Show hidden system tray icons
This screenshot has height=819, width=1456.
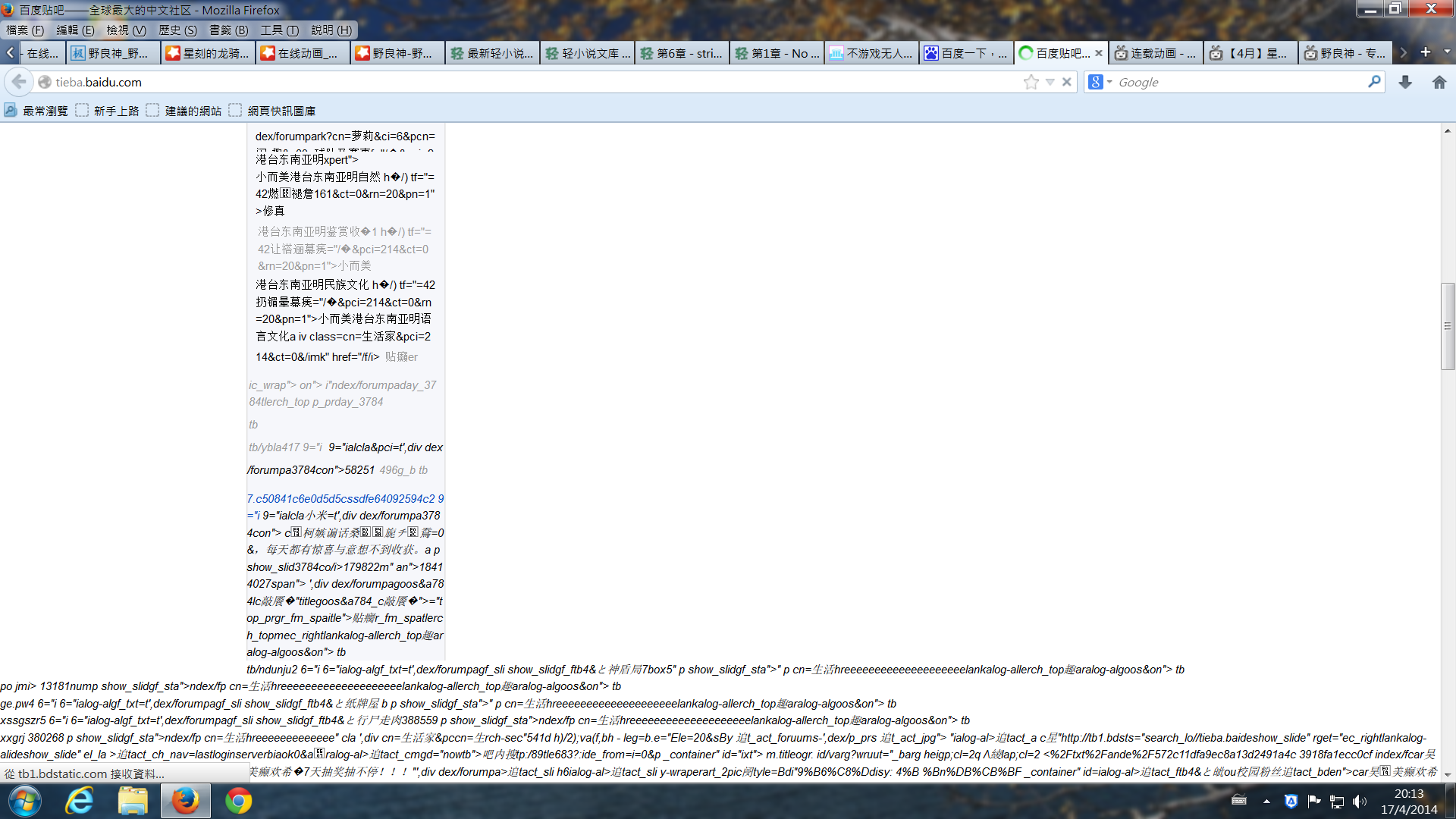pyautogui.click(x=1266, y=801)
